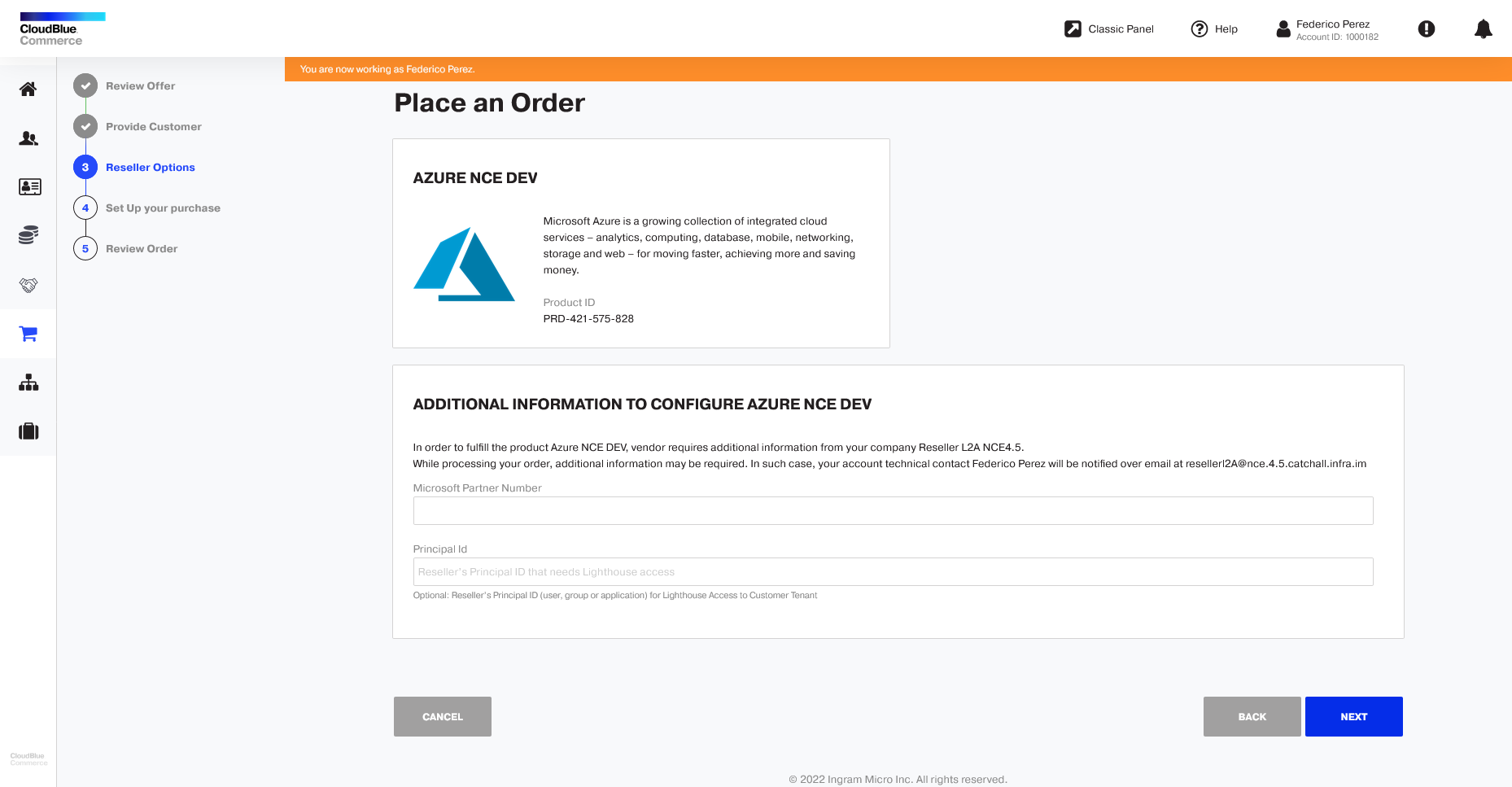Click the Principal Id label

pos(439,549)
